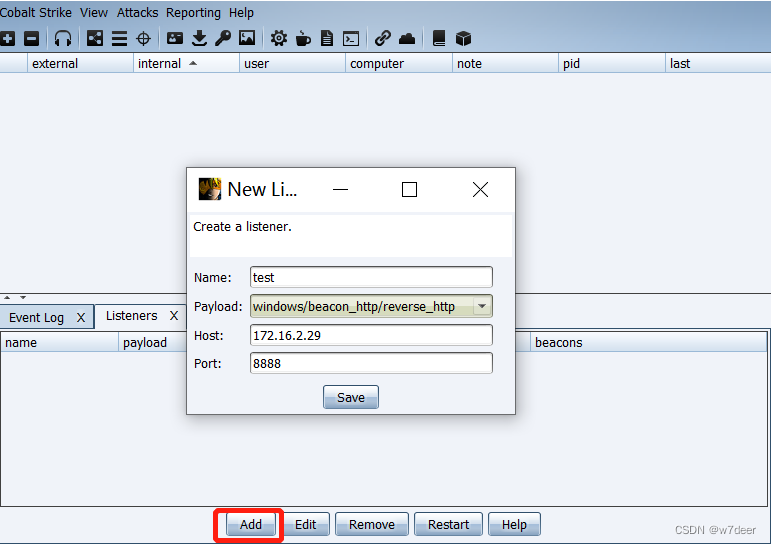Sort sessions by the external column
Image resolution: width=771 pixels, height=544 pixels.
pyautogui.click(x=80, y=63)
